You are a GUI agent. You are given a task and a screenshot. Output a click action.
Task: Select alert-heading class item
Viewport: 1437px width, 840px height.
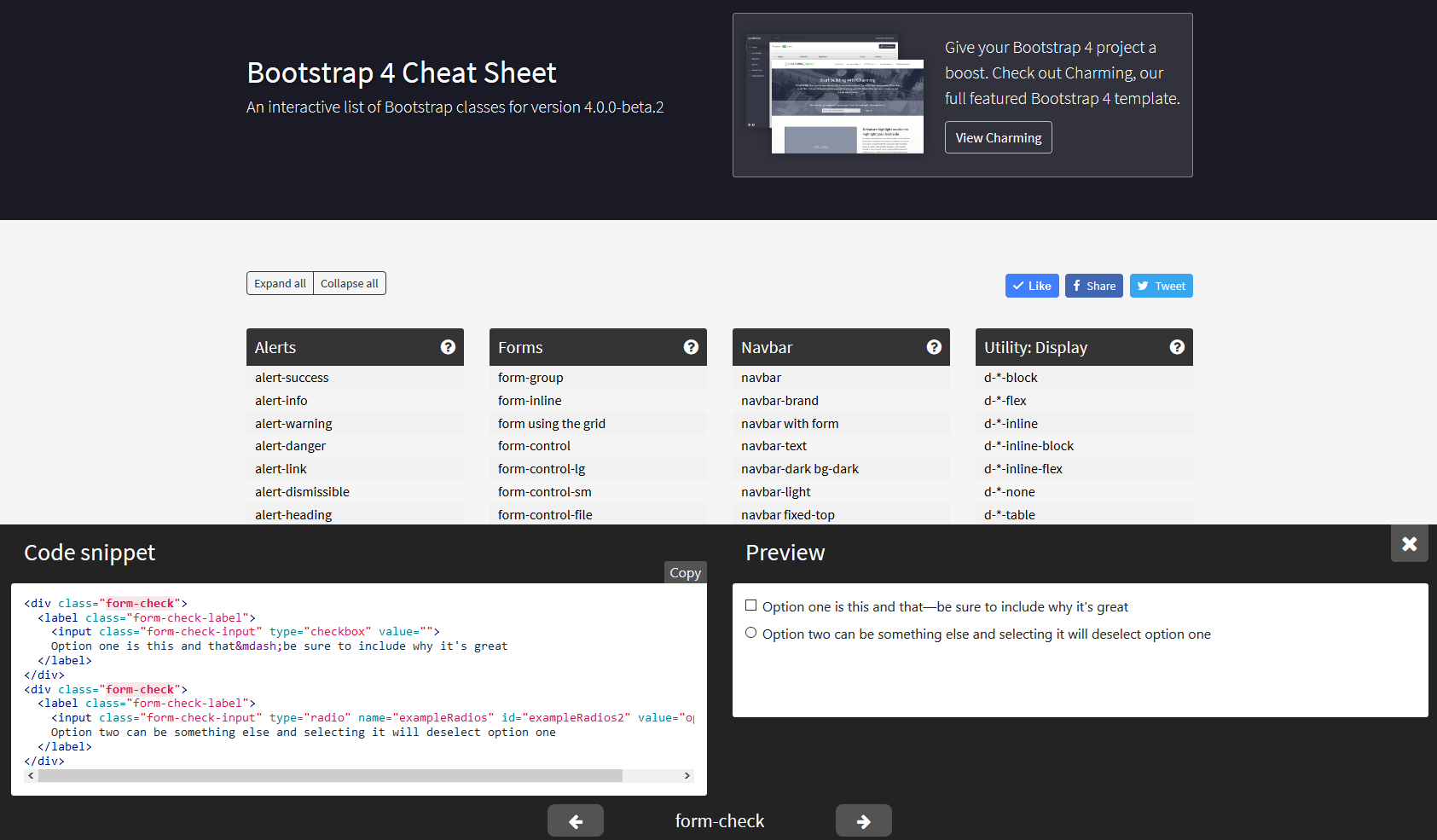[355, 514]
